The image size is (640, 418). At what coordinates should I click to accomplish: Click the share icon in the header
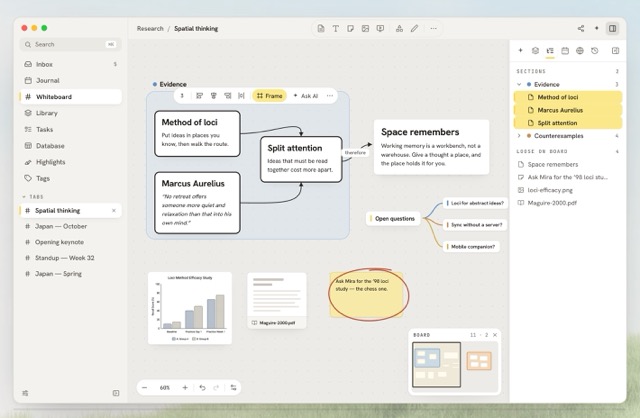[581, 28]
